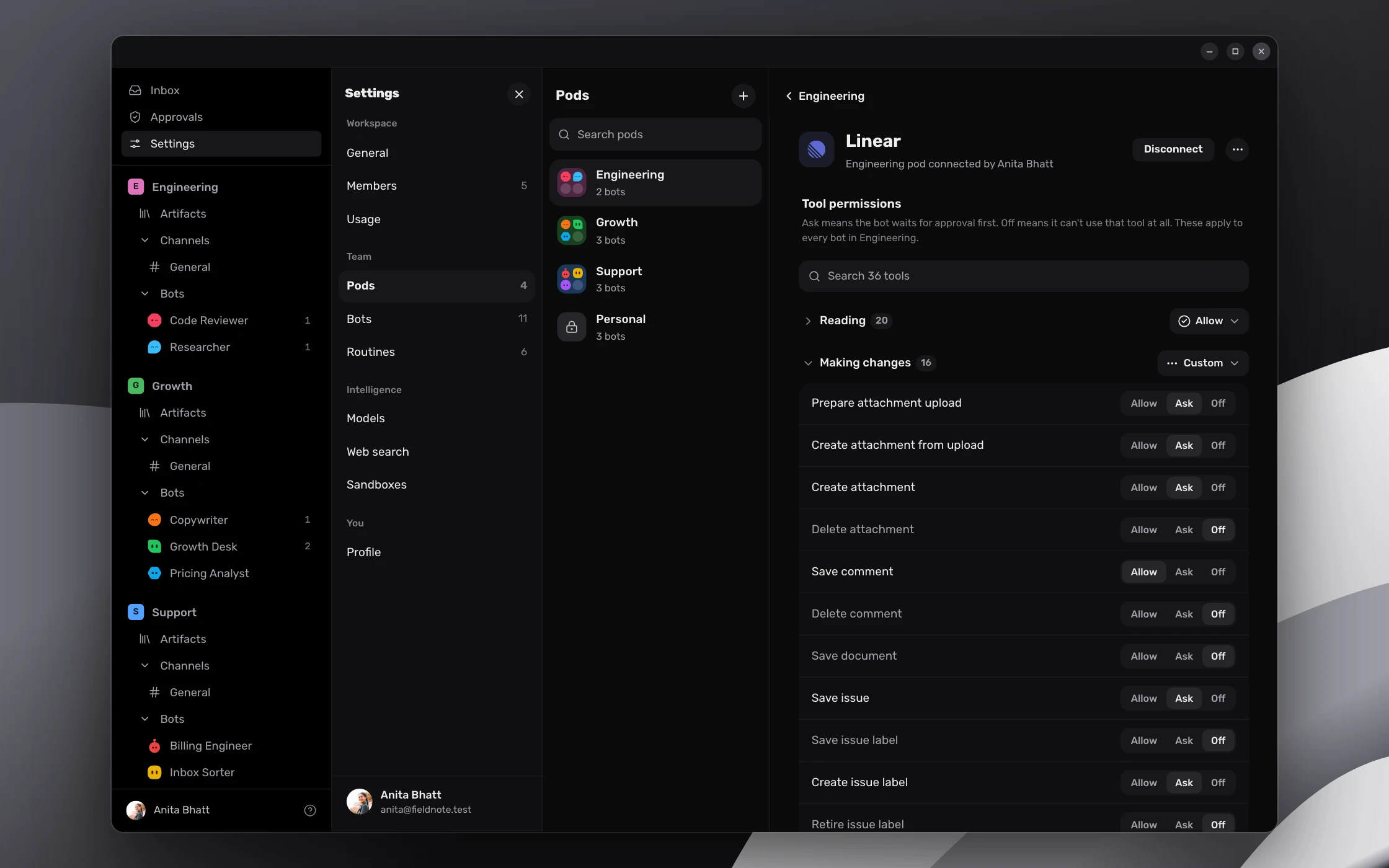Image resolution: width=1389 pixels, height=868 pixels.
Task: Open Anita Bhatt account at sidebar bottom
Action: coord(169,810)
